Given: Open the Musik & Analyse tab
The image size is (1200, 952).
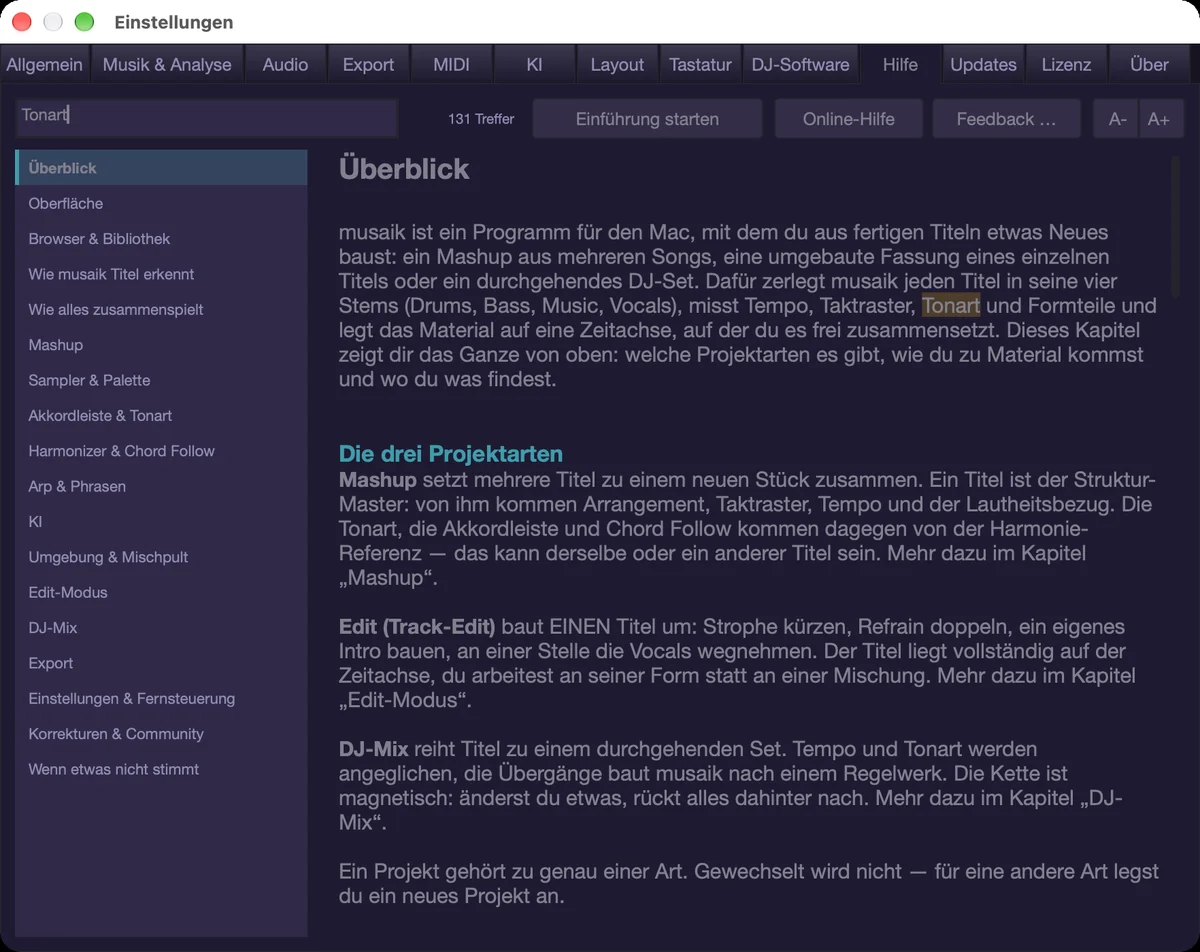Looking at the screenshot, I should (167, 64).
